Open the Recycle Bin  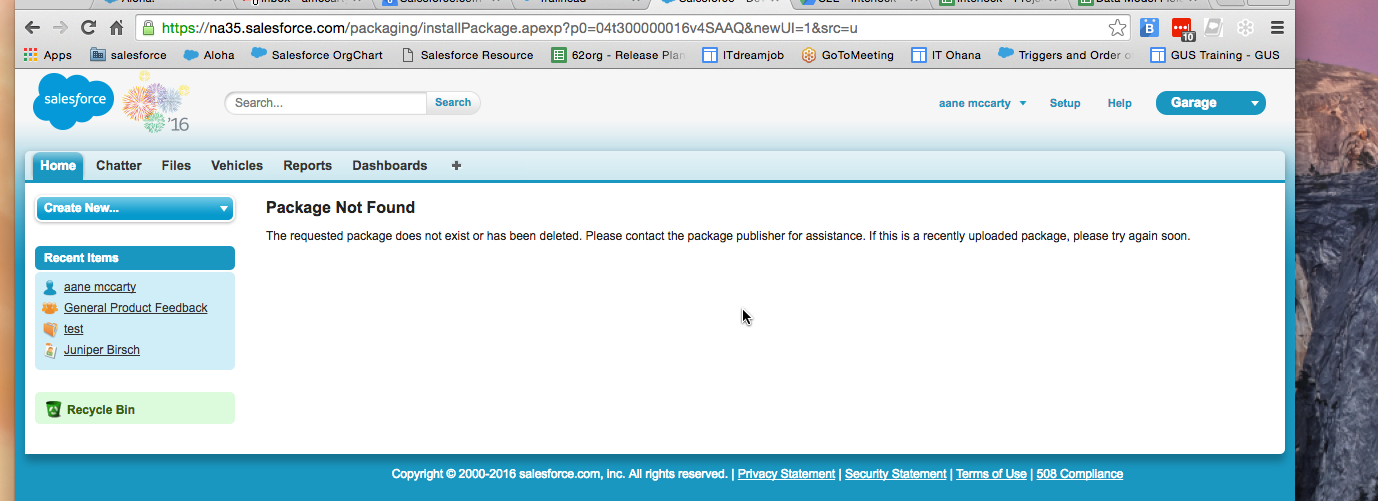[x=101, y=410]
